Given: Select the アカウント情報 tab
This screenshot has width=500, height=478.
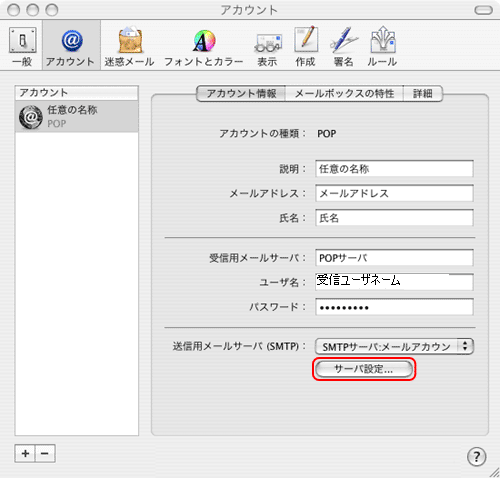Looking at the screenshot, I should pos(241,93).
